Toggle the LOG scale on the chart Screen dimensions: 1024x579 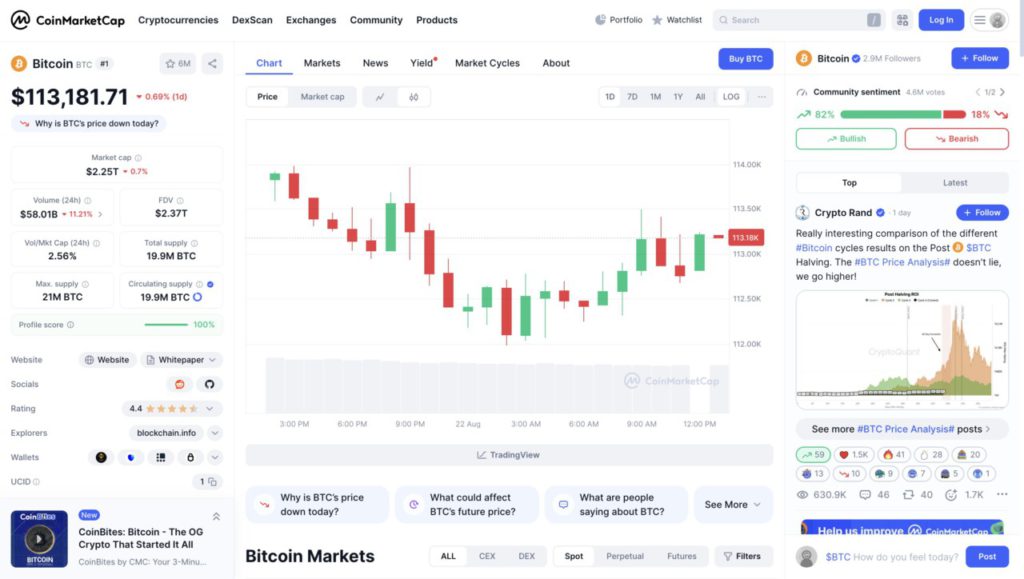731,95
